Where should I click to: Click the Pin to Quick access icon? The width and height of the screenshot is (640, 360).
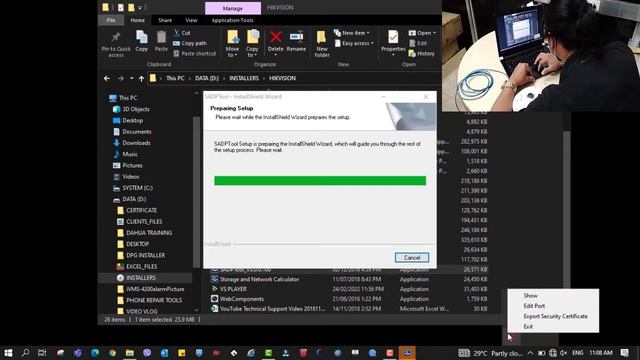(116, 37)
